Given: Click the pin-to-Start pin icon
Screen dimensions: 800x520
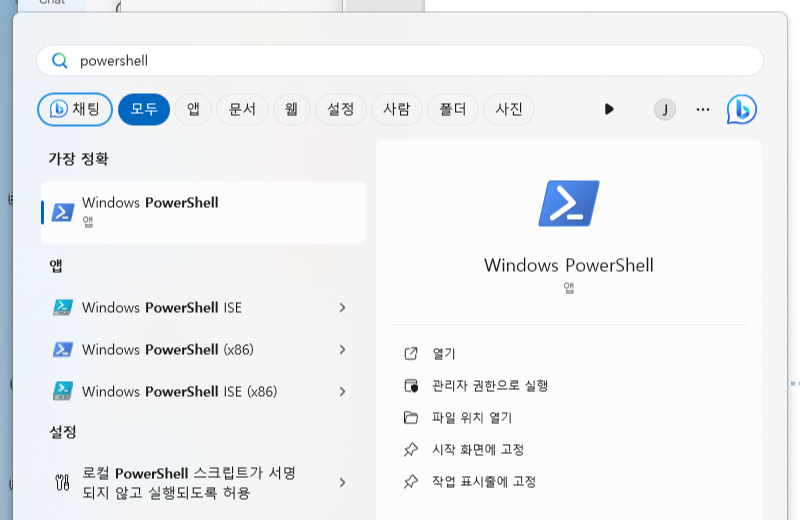Looking at the screenshot, I should tap(411, 450).
